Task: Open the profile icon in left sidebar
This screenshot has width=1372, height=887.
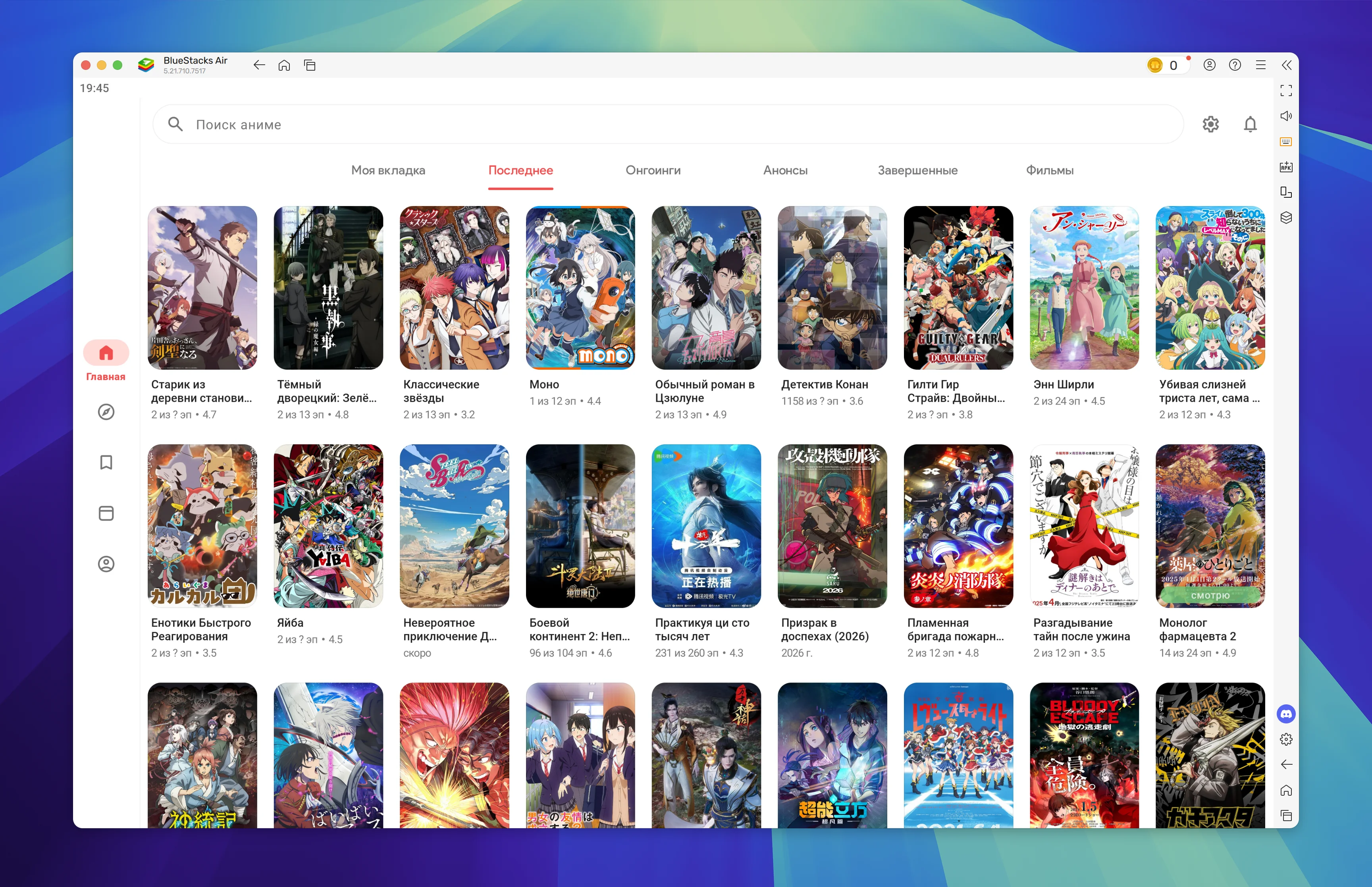Action: pyautogui.click(x=106, y=564)
